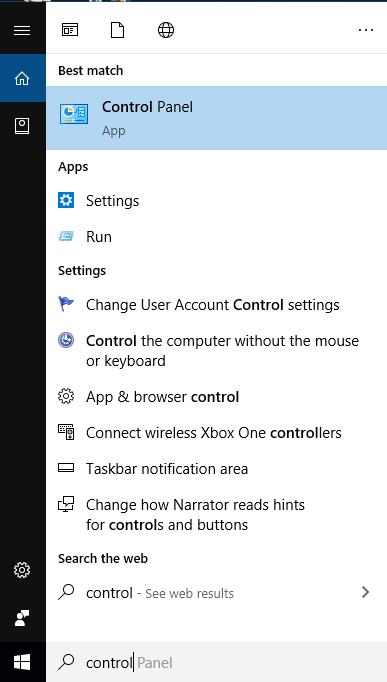Click the 'Best match' heading

point(90,70)
